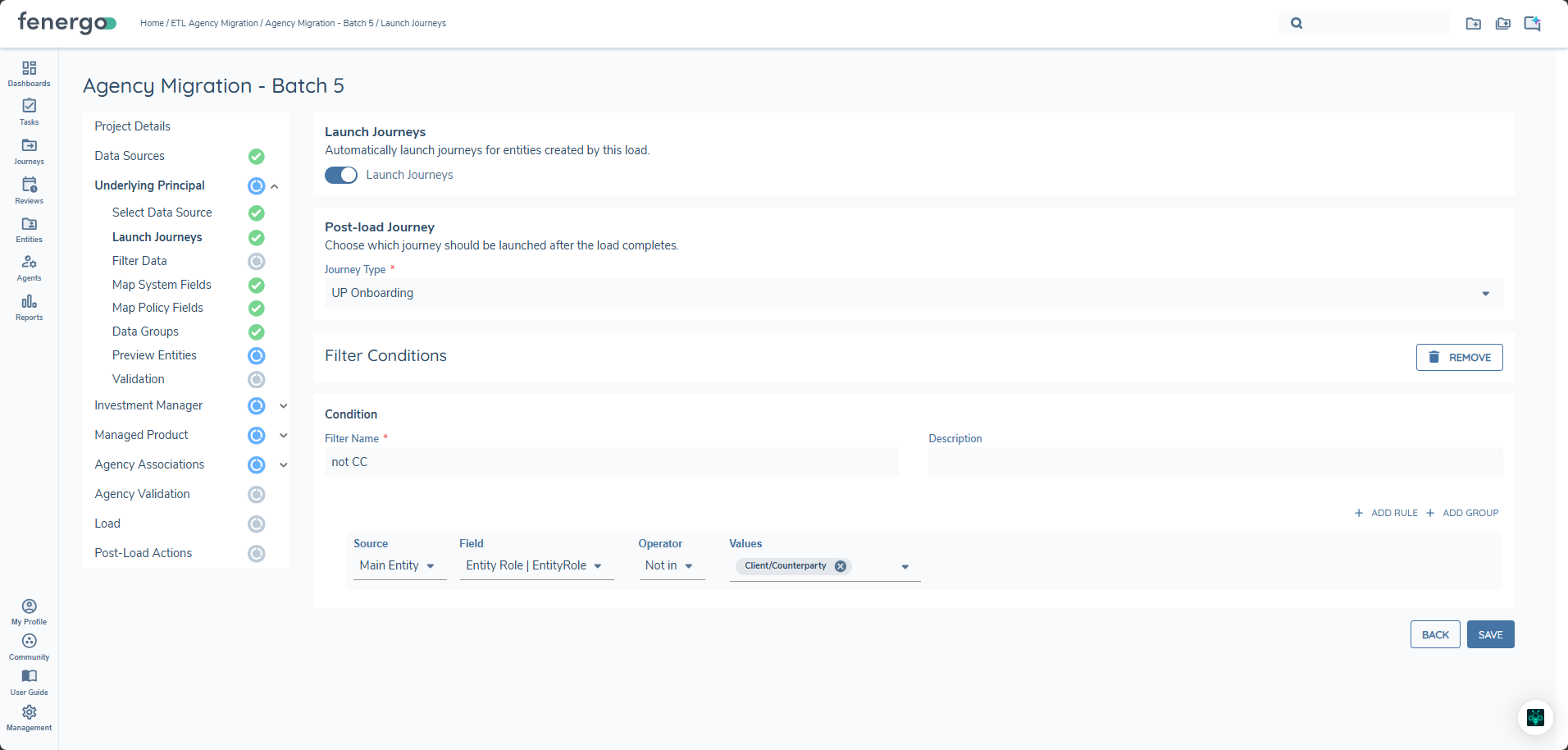Open Dashboards in the sidebar
Viewport: 1568px width, 750px height.
coord(29,73)
